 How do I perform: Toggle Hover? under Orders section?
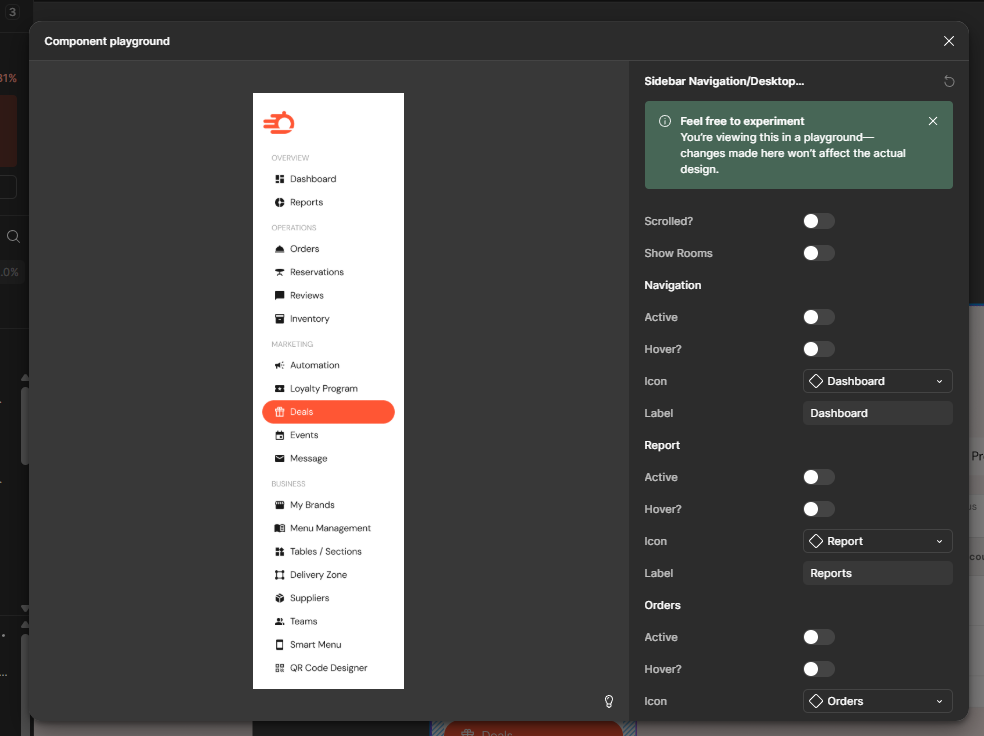tap(819, 669)
